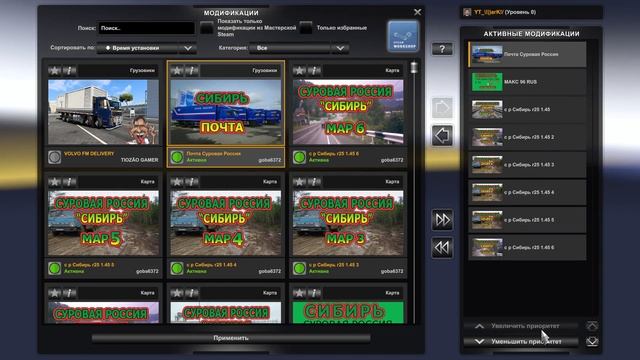Open info icon on МАР 4 card
640x360 pixels.
tap(192, 182)
